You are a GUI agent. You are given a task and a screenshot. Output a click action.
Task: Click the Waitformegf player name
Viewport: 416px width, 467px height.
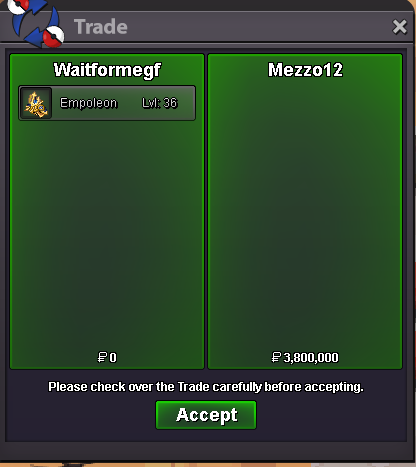(x=107, y=70)
